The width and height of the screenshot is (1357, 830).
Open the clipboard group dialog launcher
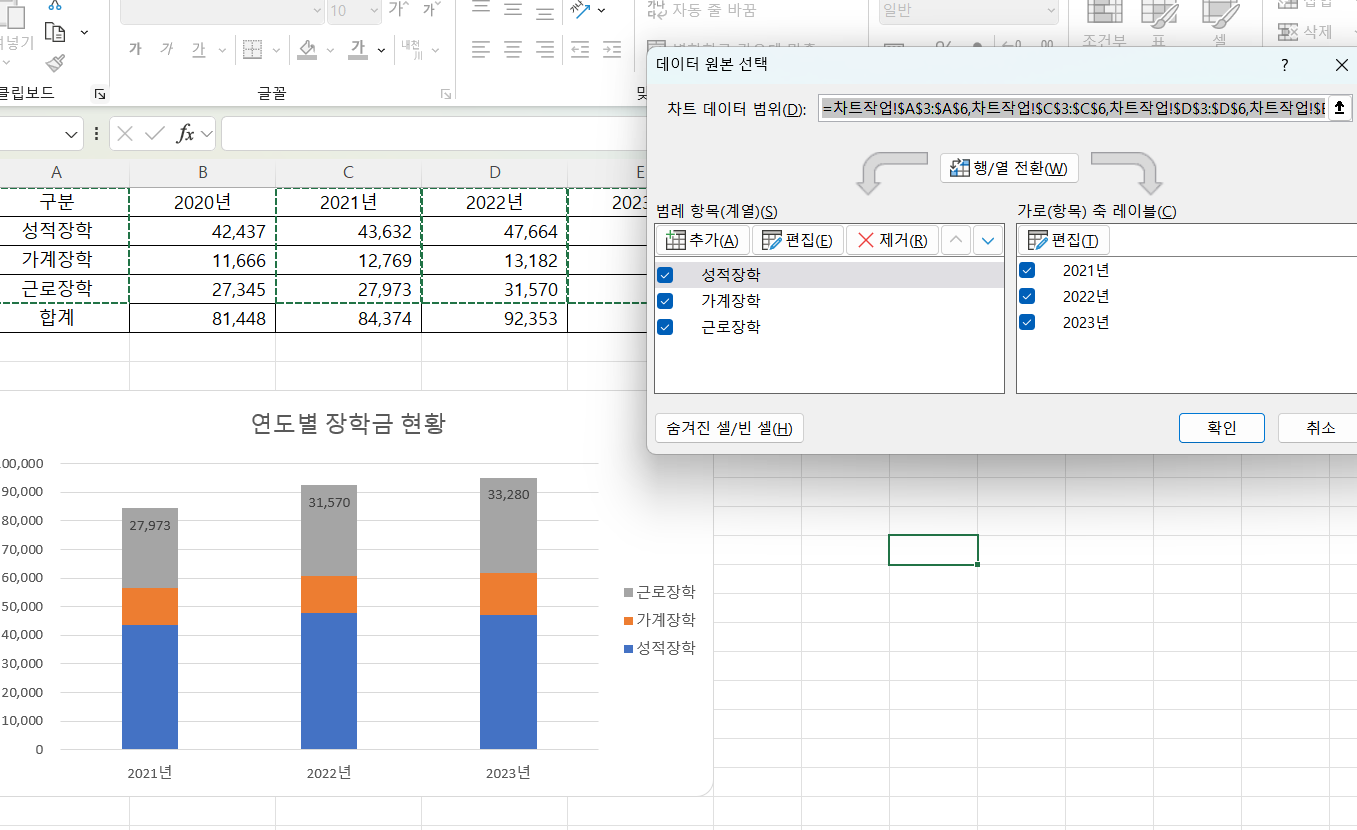(x=99, y=94)
